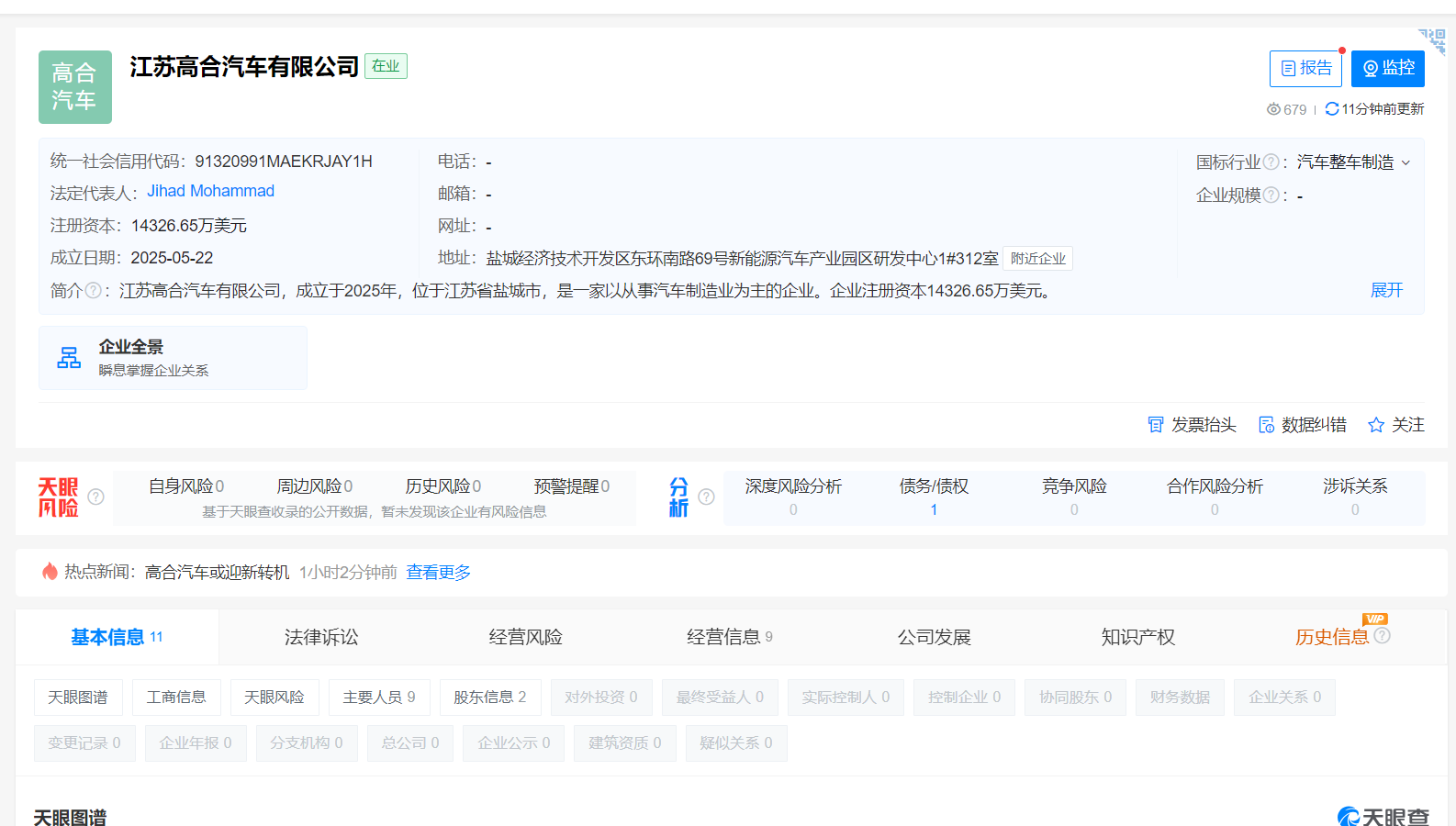Expand the company intro with 展开

click(1386, 290)
